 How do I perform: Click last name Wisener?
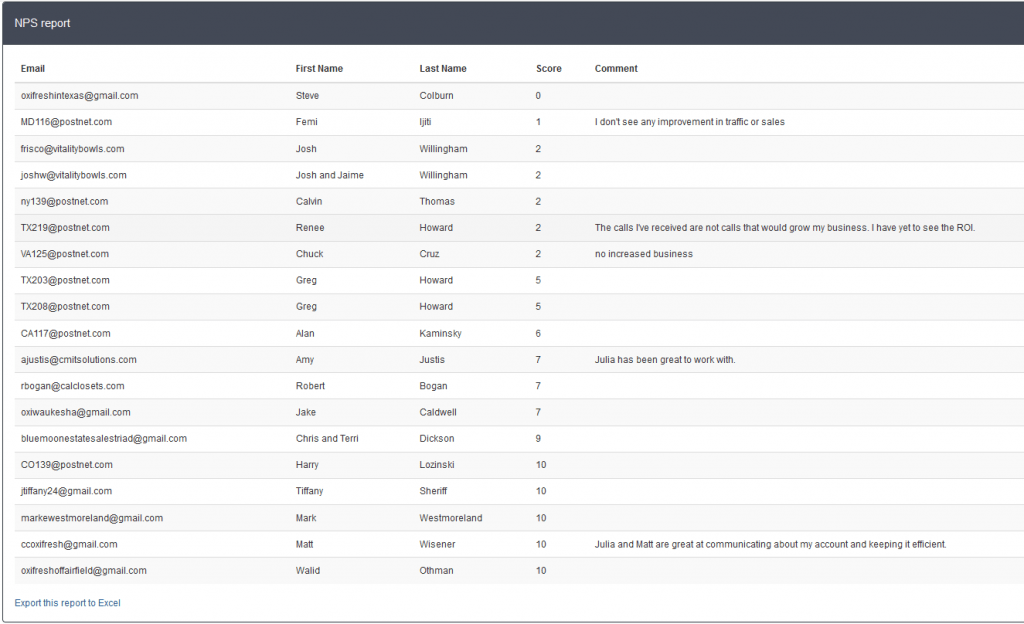click(x=437, y=544)
